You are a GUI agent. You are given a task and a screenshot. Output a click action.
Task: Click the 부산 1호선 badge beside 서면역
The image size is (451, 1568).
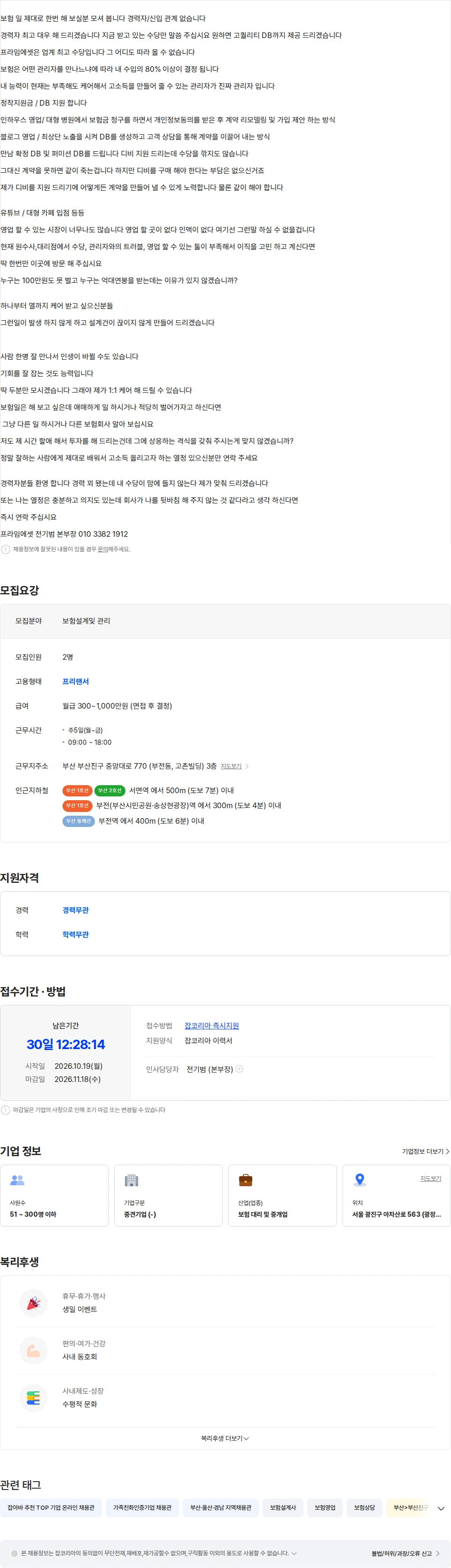point(78,790)
